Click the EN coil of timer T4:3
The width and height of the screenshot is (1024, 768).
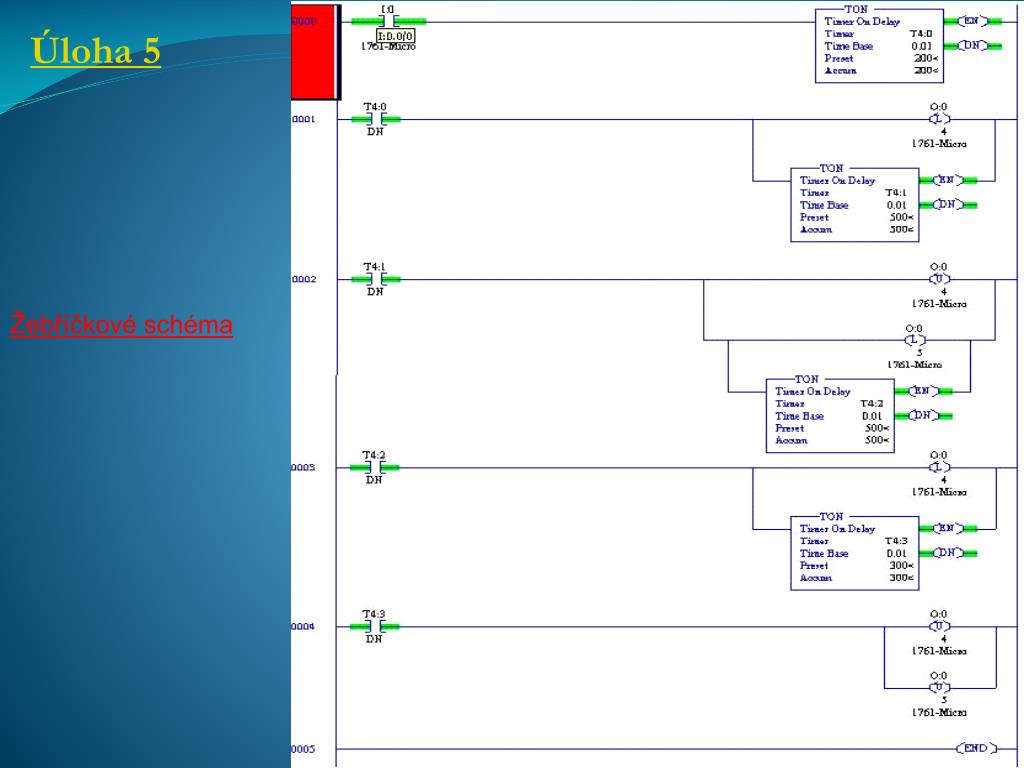[948, 528]
